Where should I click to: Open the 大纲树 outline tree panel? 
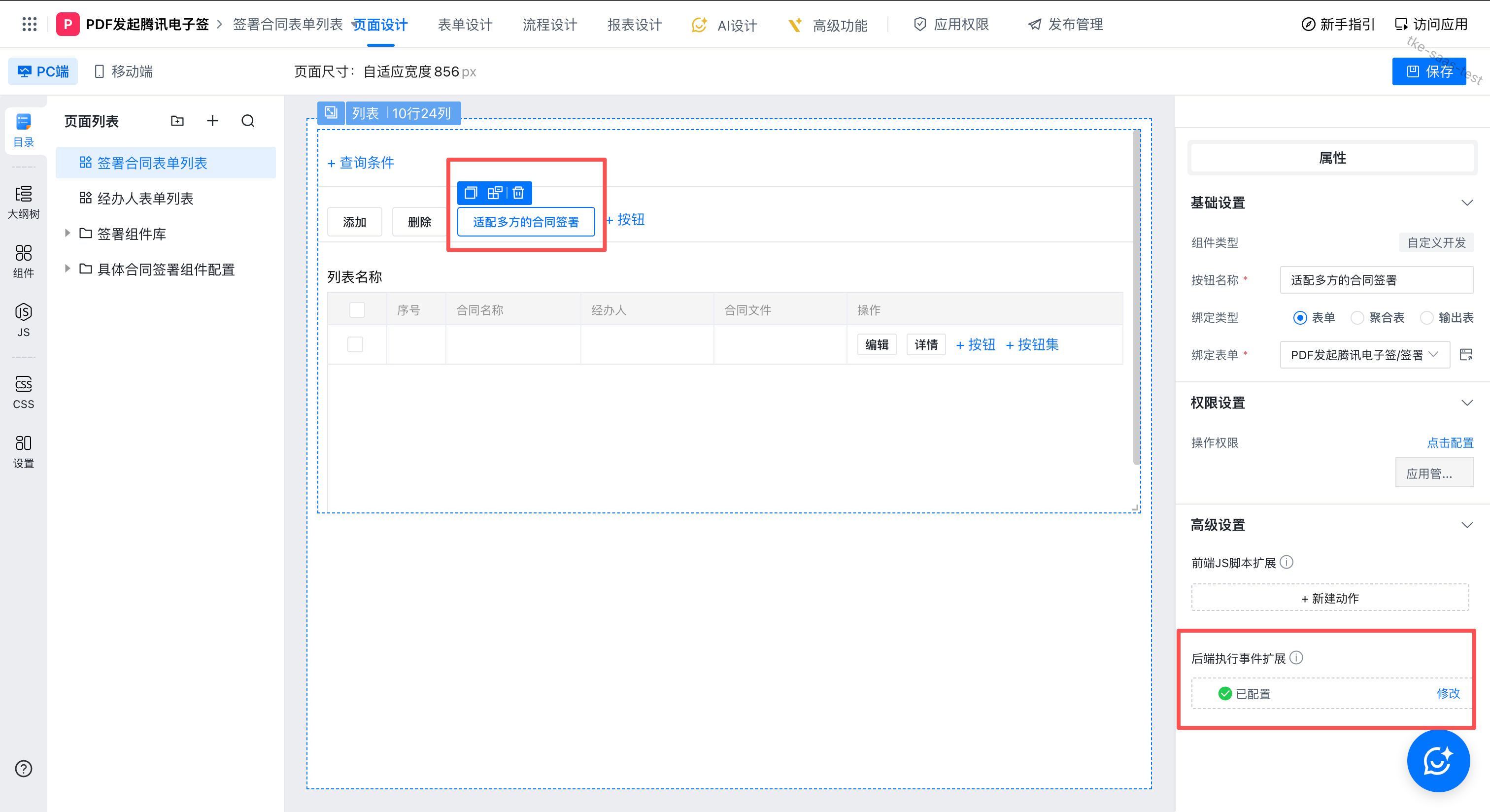[x=23, y=202]
